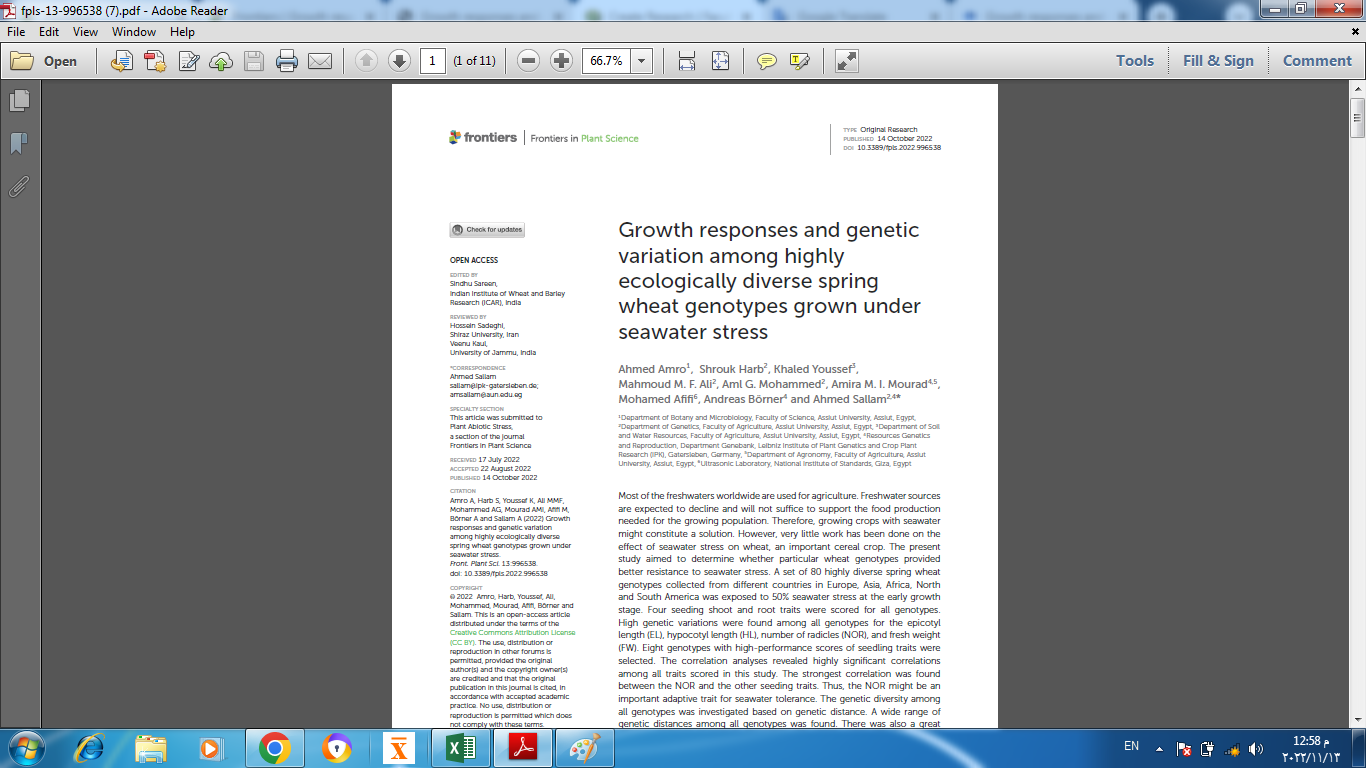Viewport: 1366px width, 768px height.
Task: Click the Check for updates button
Action: 487,229
